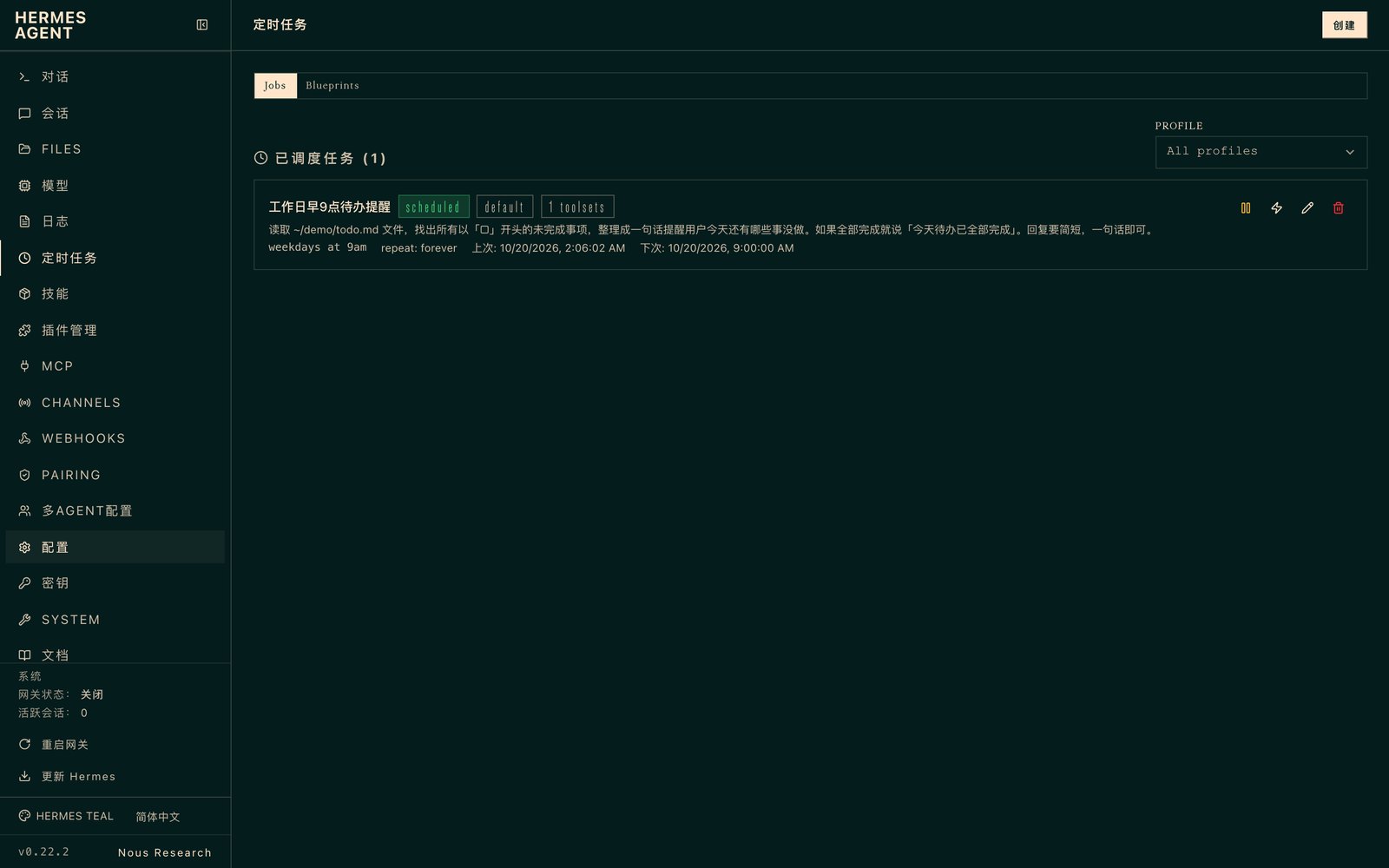Select the Jobs tab
1389x868 pixels.
(x=275, y=85)
